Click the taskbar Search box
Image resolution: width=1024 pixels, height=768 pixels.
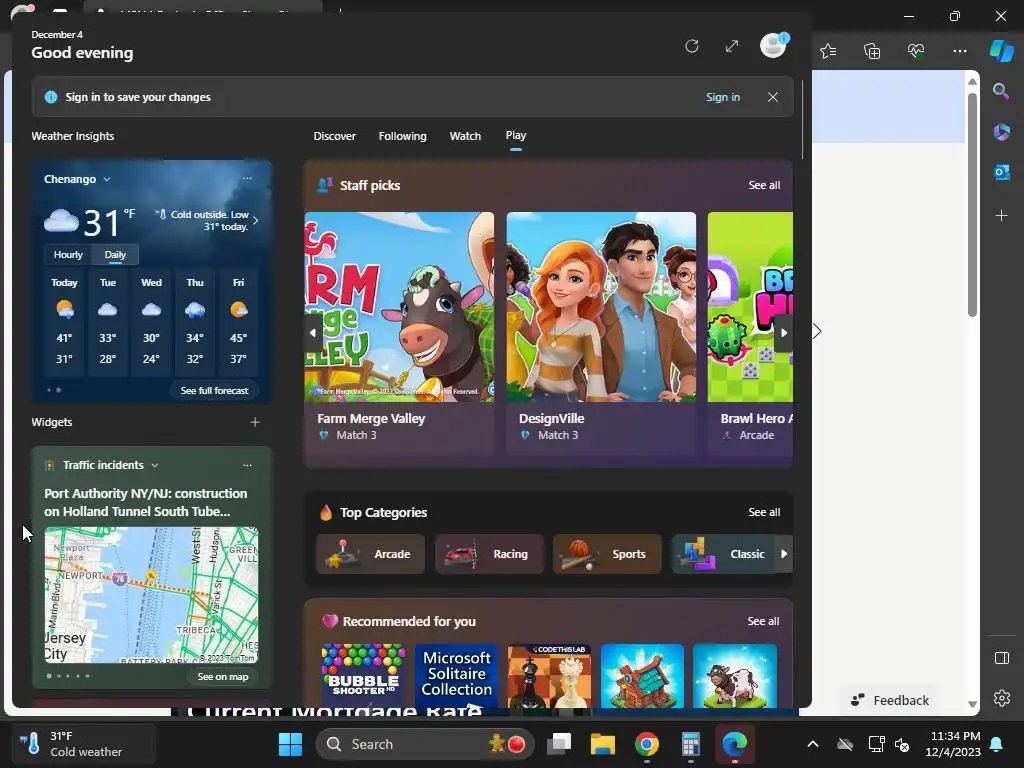point(424,744)
